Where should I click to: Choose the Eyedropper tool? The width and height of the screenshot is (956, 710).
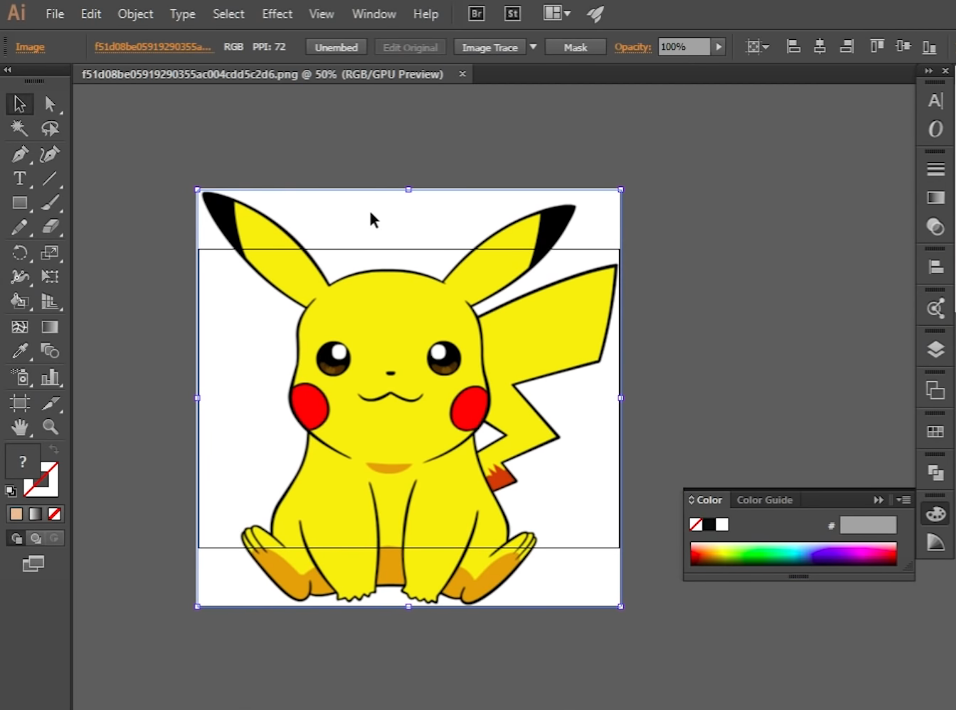point(20,351)
